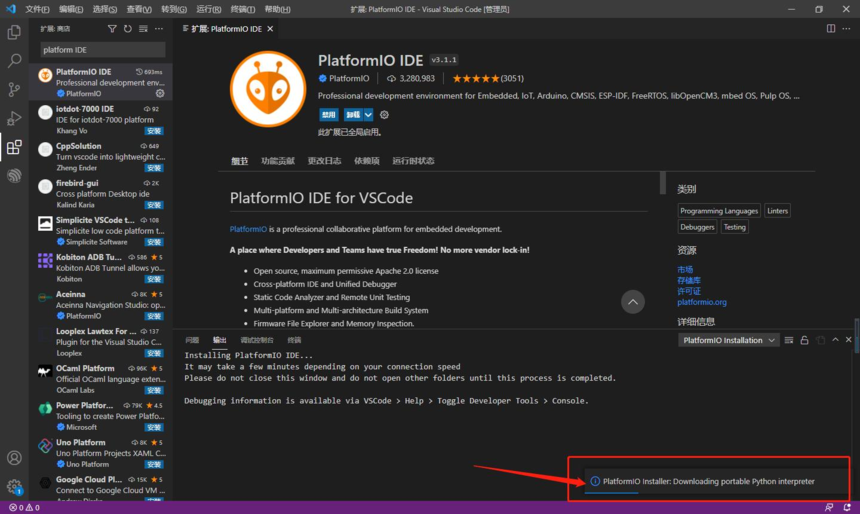
Task: Open the Search view in activity bar
Action: [x=14, y=60]
